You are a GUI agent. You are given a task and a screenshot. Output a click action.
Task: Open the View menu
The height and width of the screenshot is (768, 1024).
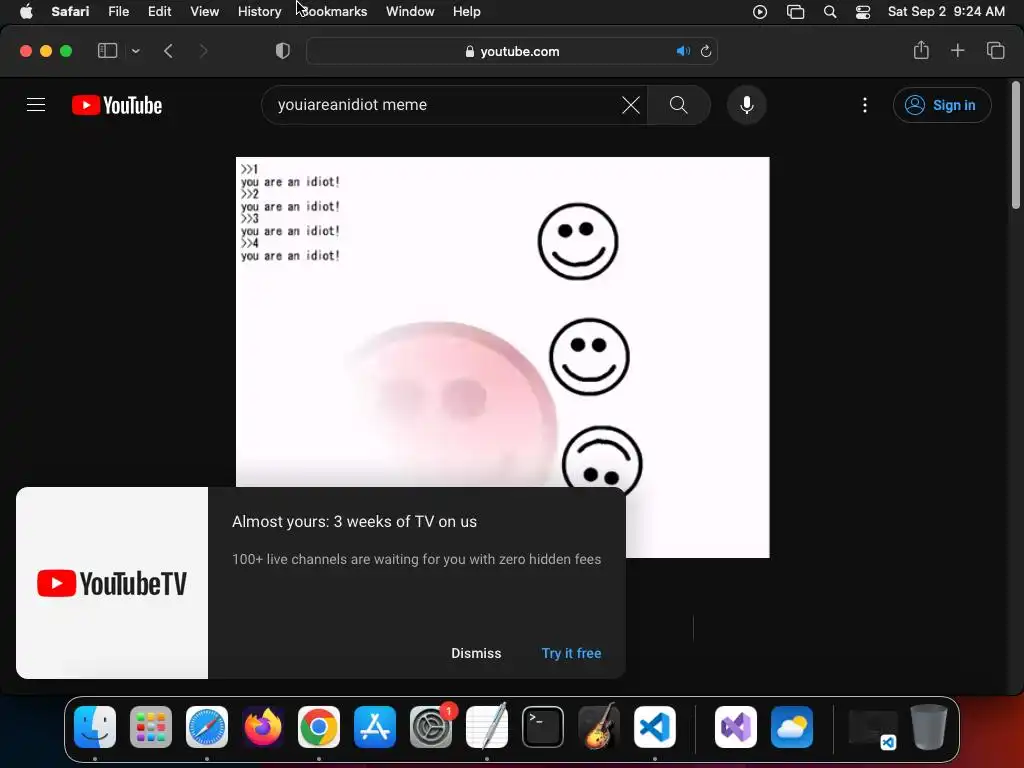204,12
